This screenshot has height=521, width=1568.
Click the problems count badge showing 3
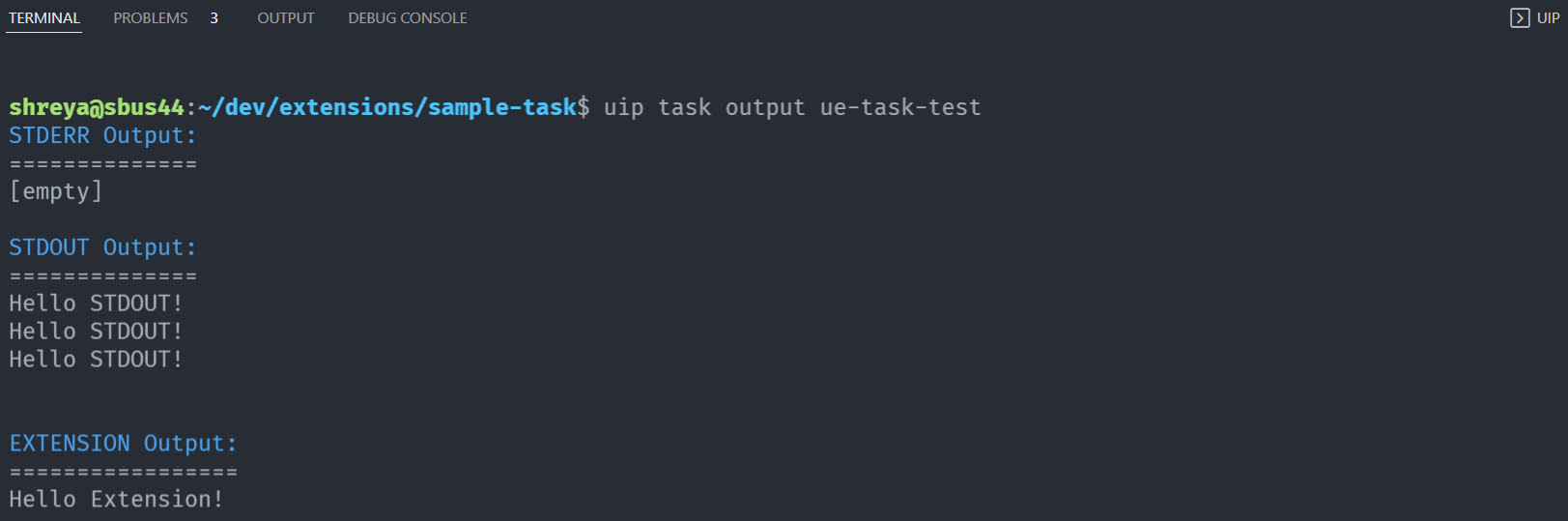tap(214, 18)
